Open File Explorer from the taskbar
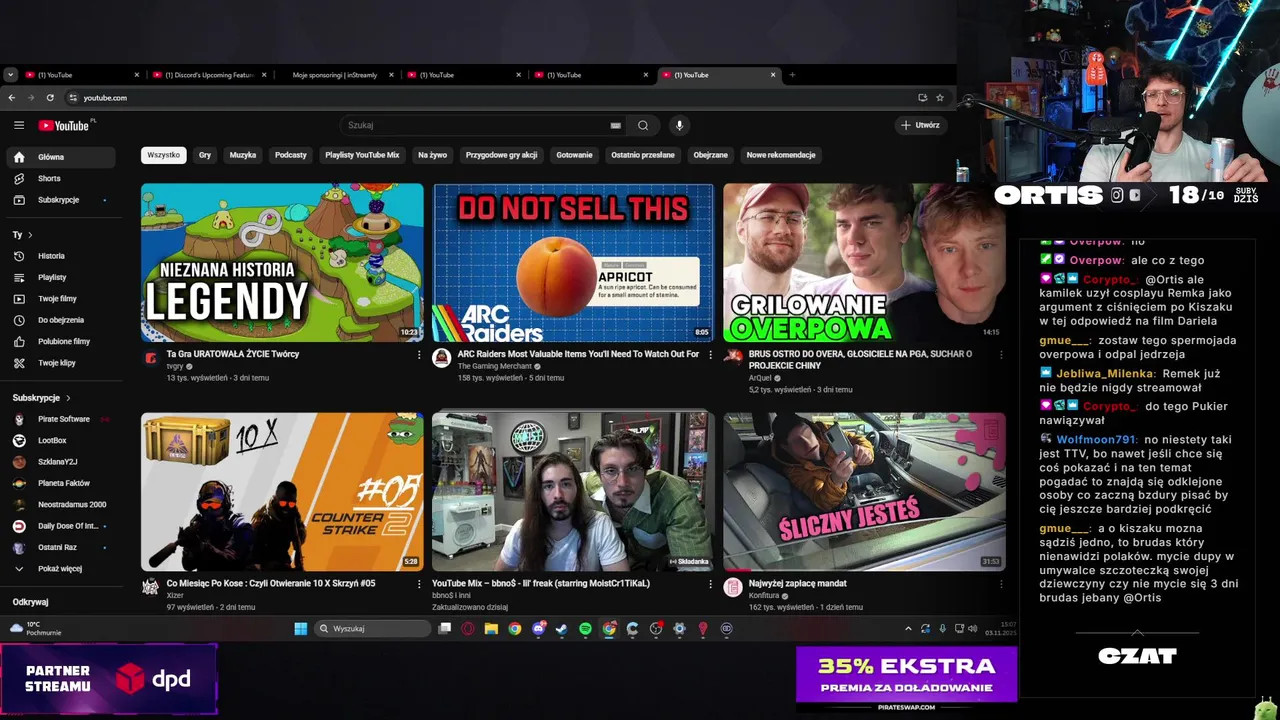Screen dimensions: 1280x720 click(x=491, y=629)
